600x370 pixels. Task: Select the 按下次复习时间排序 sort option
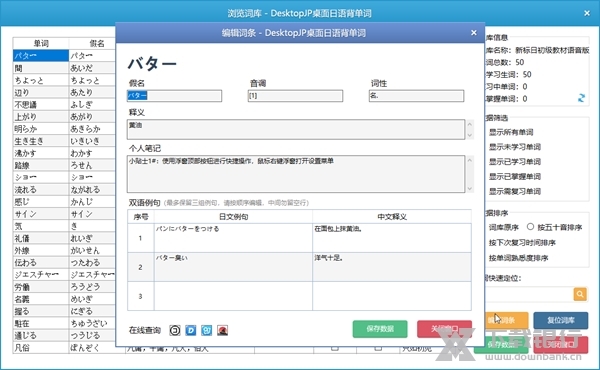pos(522,243)
